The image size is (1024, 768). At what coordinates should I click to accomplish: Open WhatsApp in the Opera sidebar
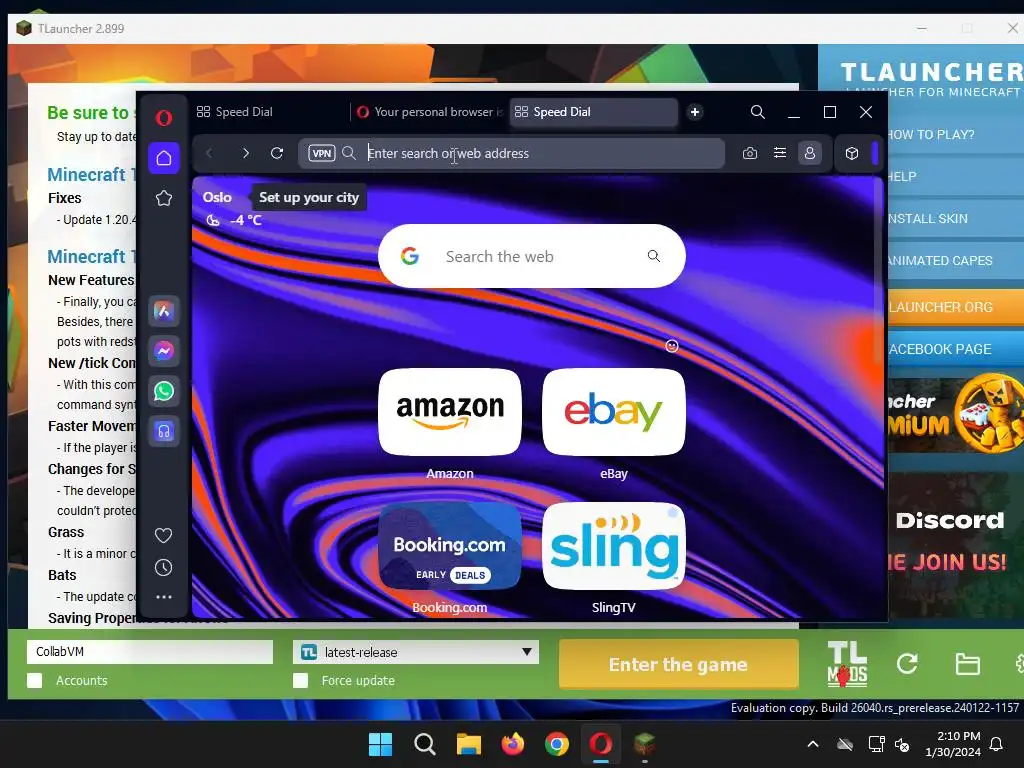pyautogui.click(x=164, y=391)
